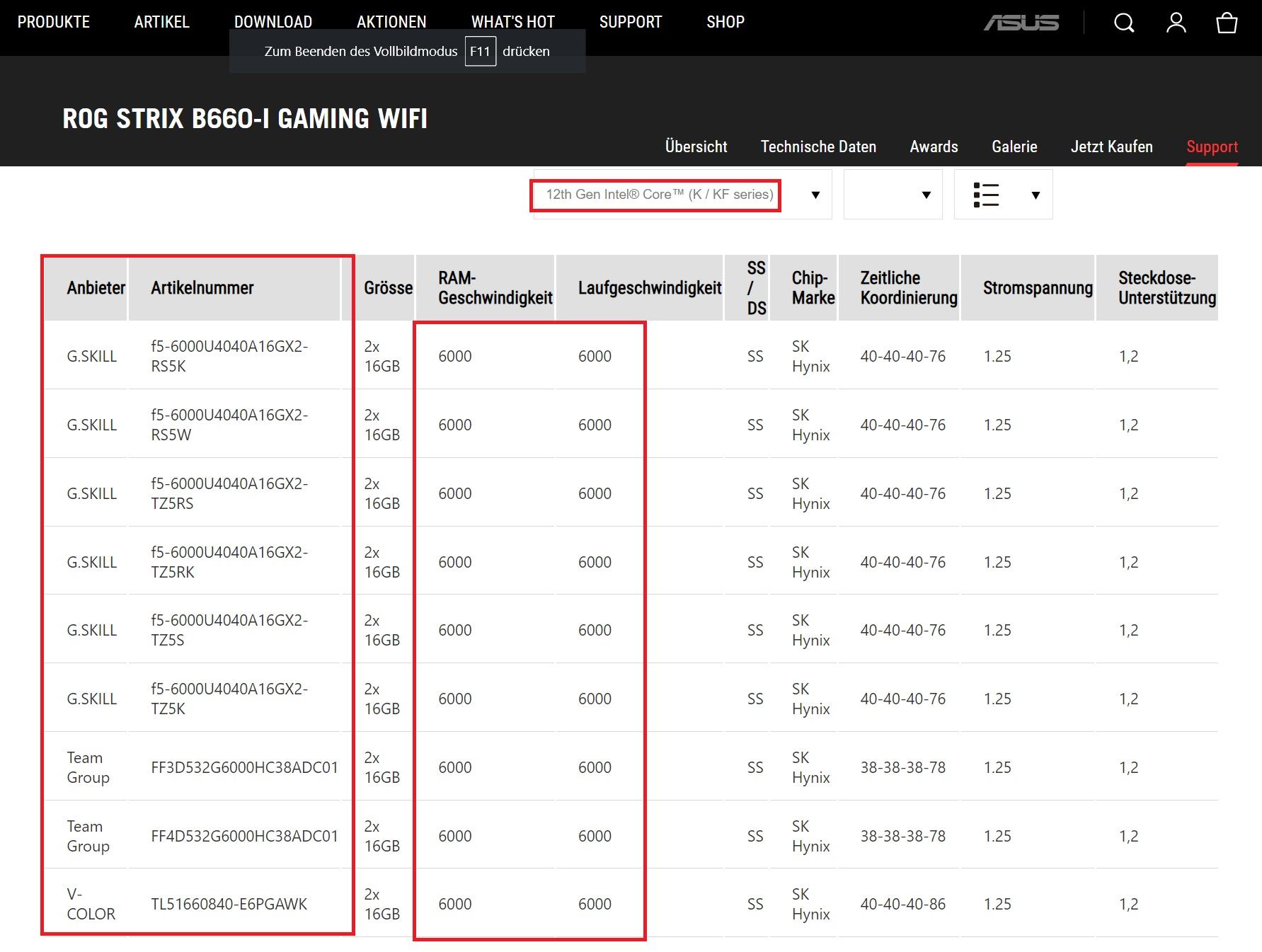Screen dimensions: 1262x952
Task: Open the AKTIONEN menu
Action: pyautogui.click(x=391, y=22)
